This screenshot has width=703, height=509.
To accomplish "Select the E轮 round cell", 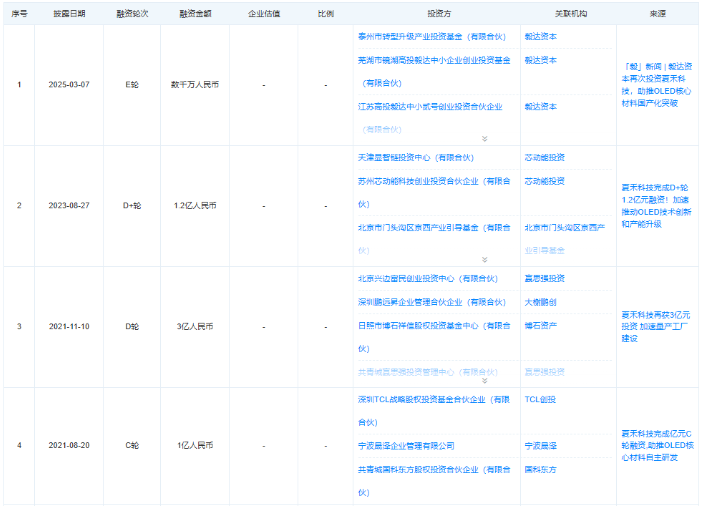I will [132, 85].
